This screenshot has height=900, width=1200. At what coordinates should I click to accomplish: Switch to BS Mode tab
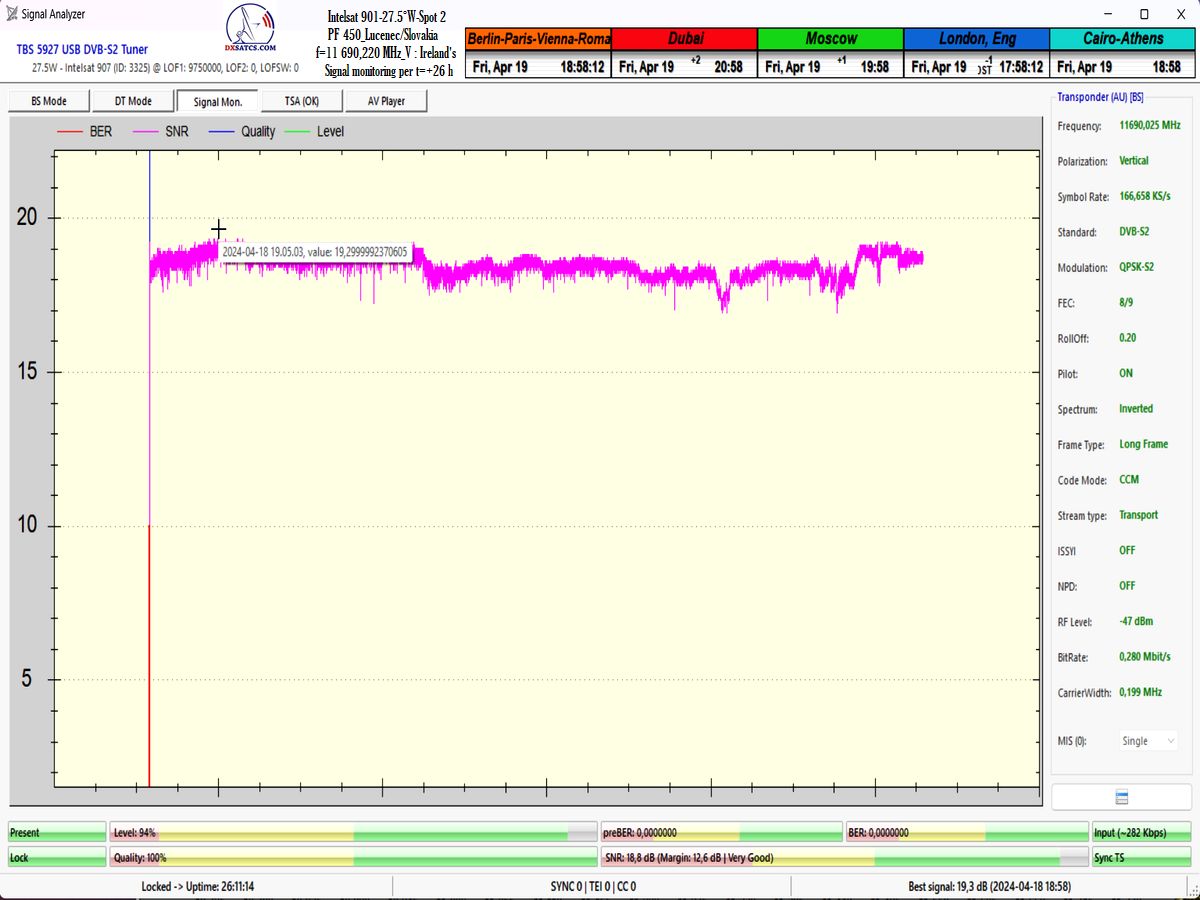click(49, 101)
